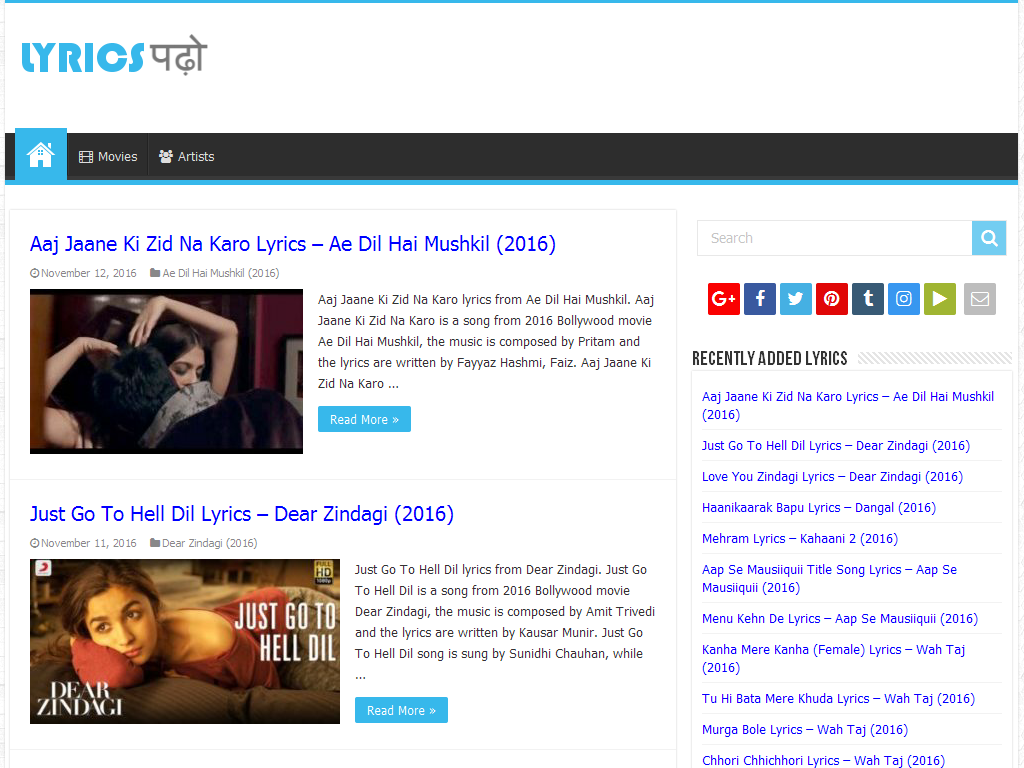This screenshot has width=1024, height=768.
Task: Focus the Search input field
Action: pyautogui.click(x=834, y=238)
